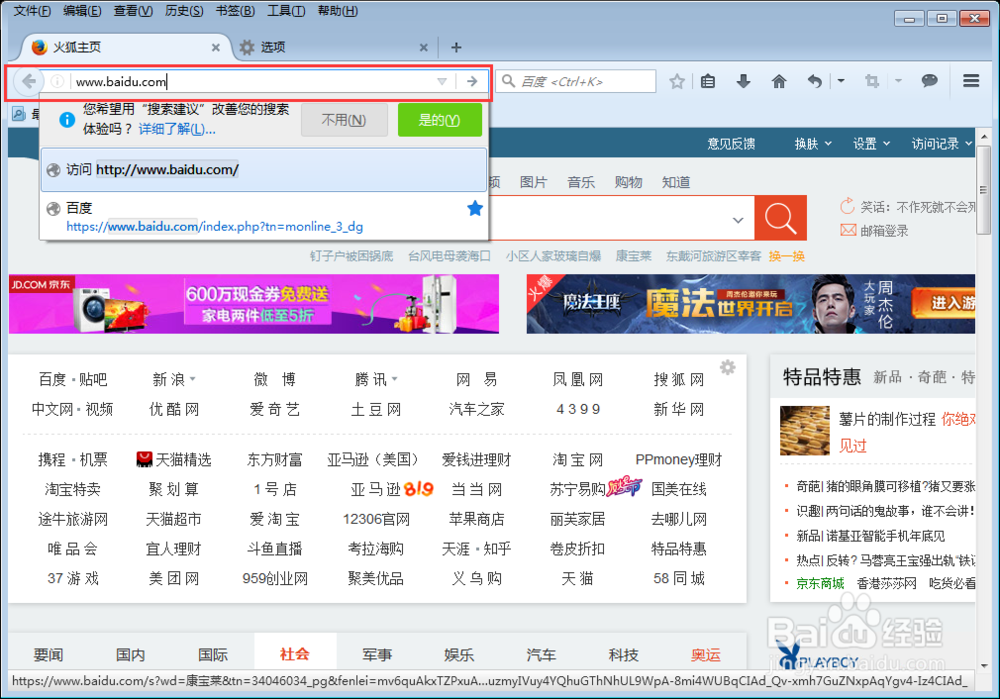Screen dimensions: 1000x699
Task: Open the 帮助(H) menu
Action: click(x=338, y=11)
